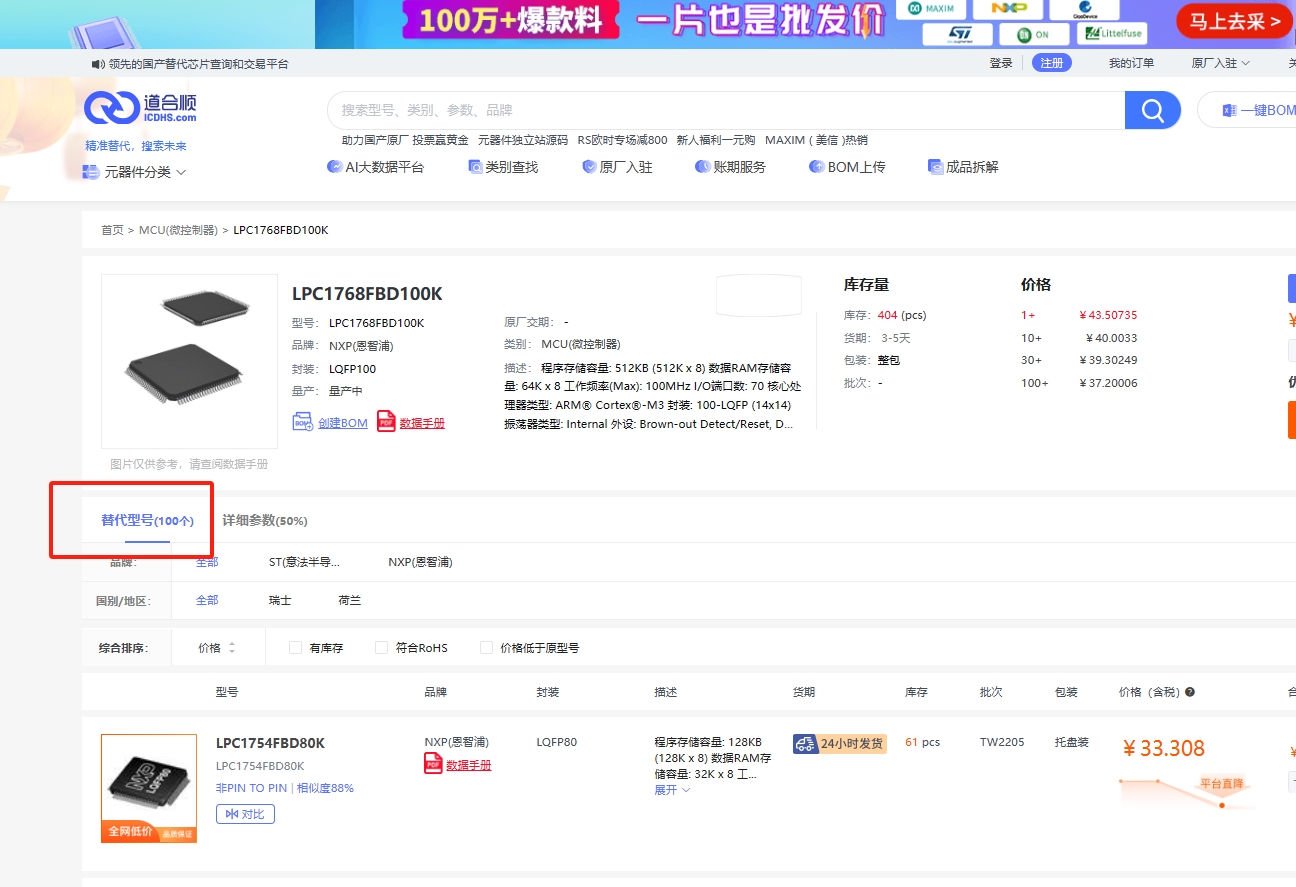
Task: Filter region by 荷兰
Action: coord(350,600)
